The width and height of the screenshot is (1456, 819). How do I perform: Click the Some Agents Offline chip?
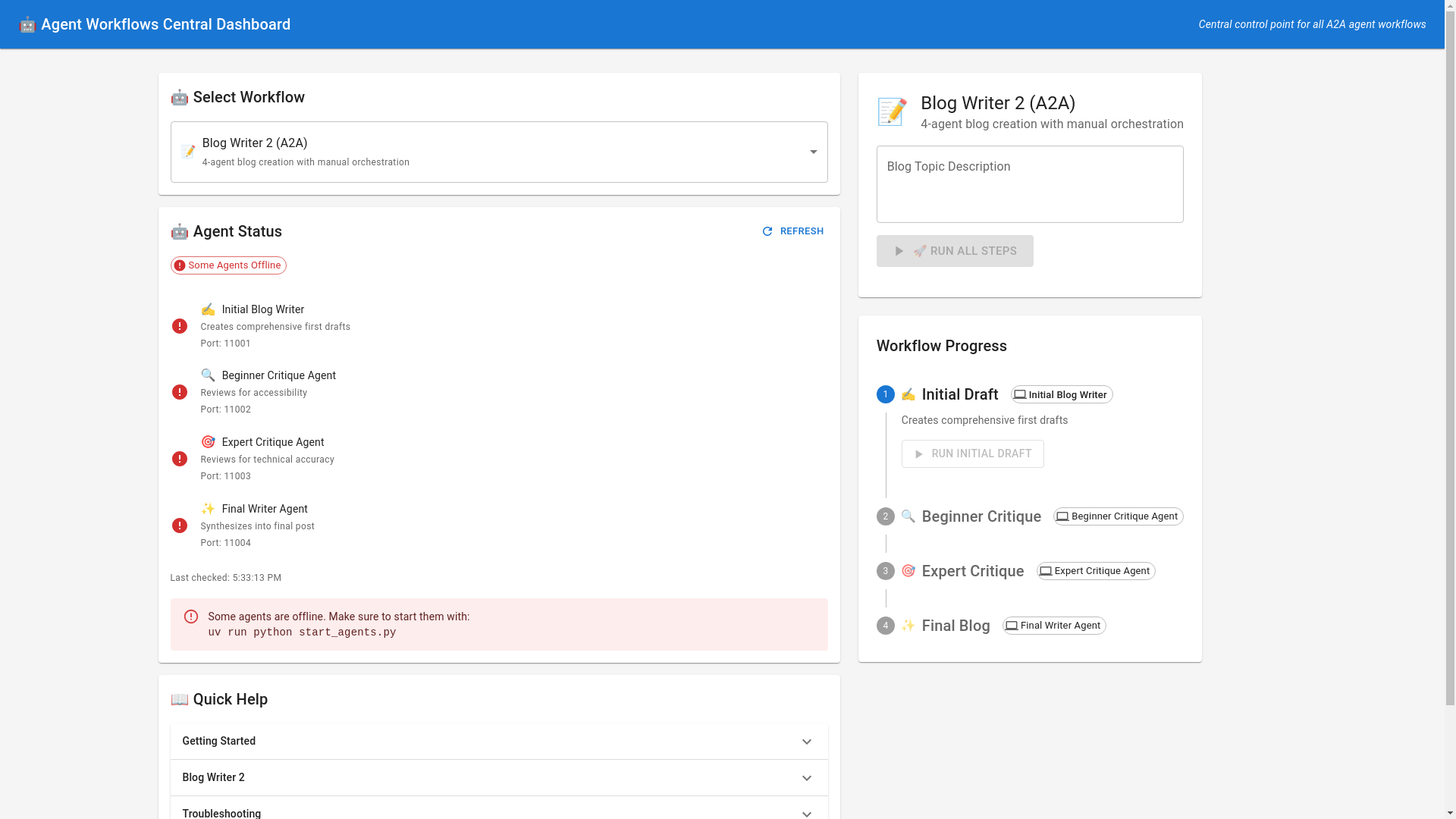coord(228,265)
